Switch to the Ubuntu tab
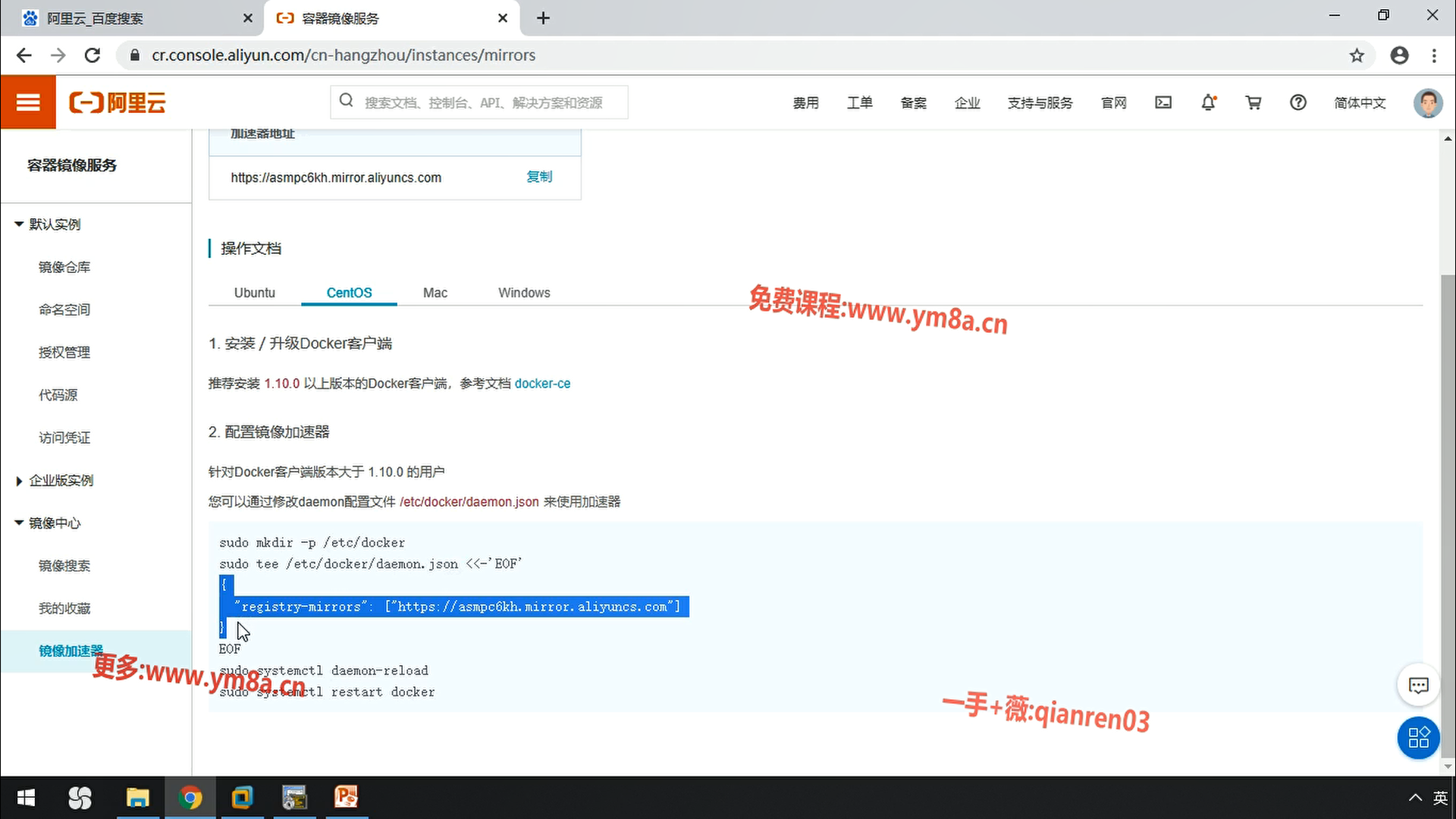This screenshot has height=819, width=1456. (254, 293)
